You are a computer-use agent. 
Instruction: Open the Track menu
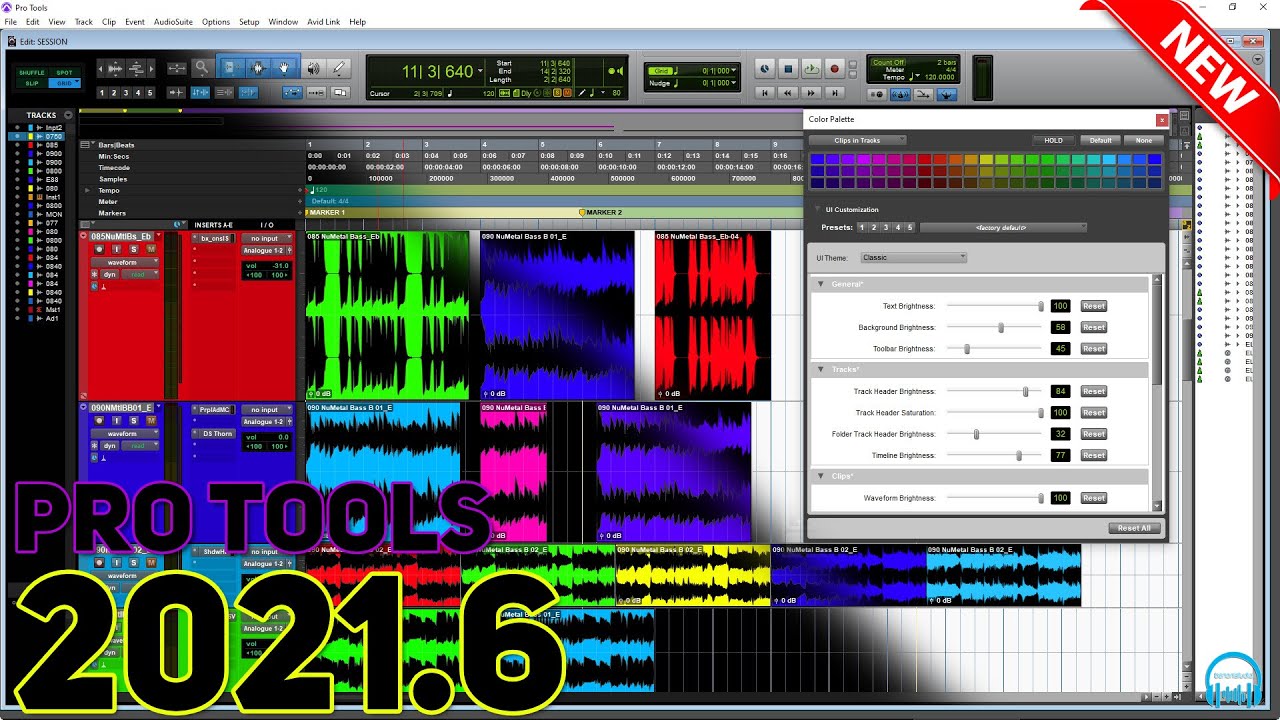click(84, 21)
